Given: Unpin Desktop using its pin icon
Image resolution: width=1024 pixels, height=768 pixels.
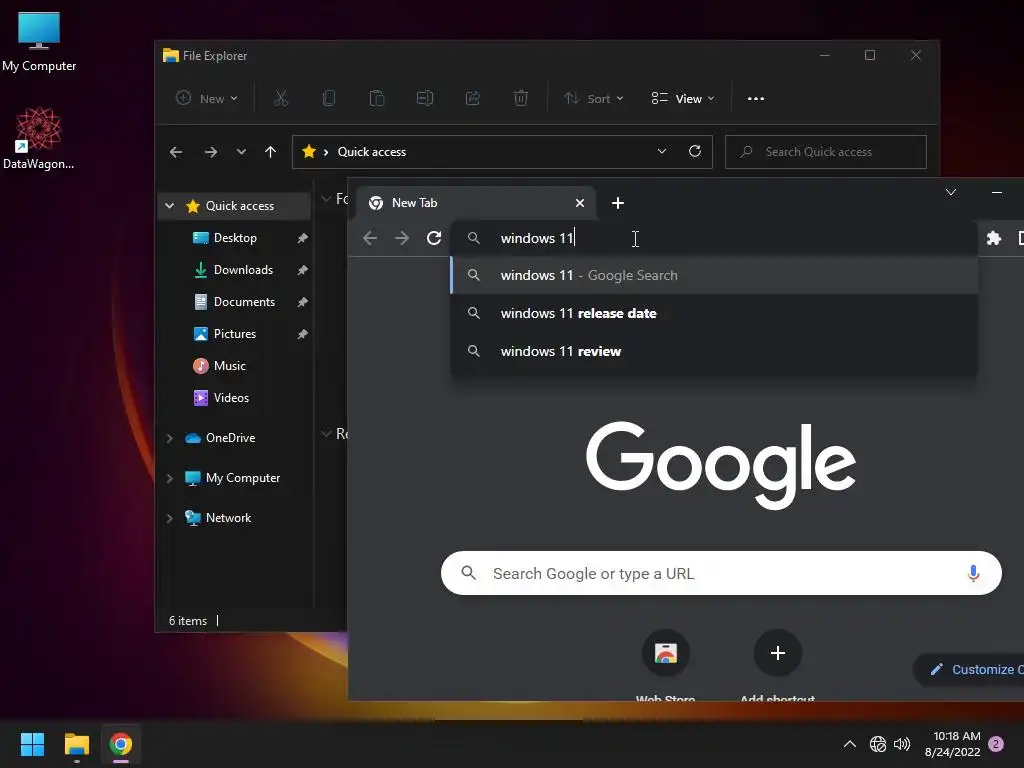Looking at the screenshot, I should coord(302,238).
